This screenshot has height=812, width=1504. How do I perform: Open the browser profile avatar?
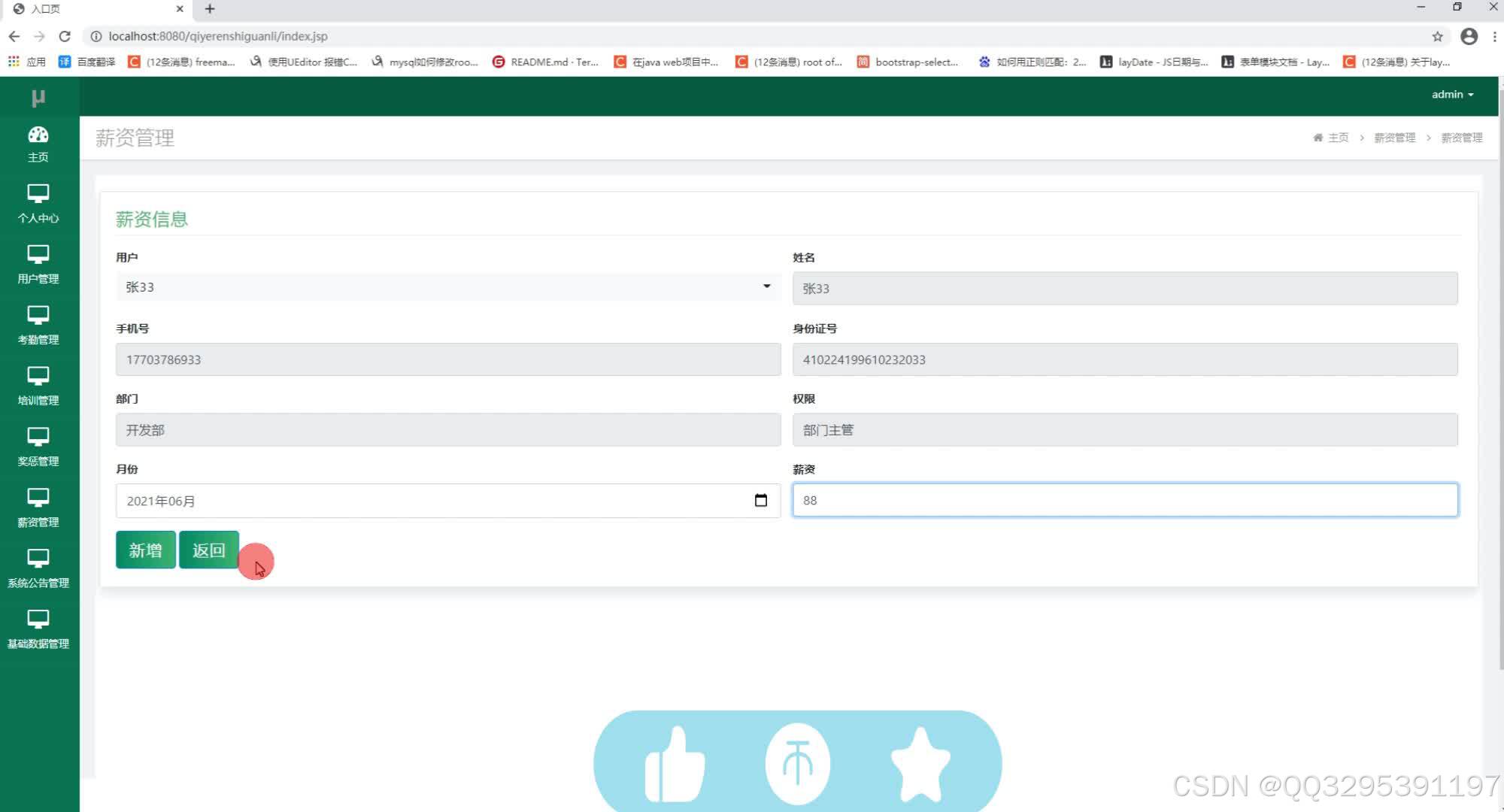point(1469,36)
